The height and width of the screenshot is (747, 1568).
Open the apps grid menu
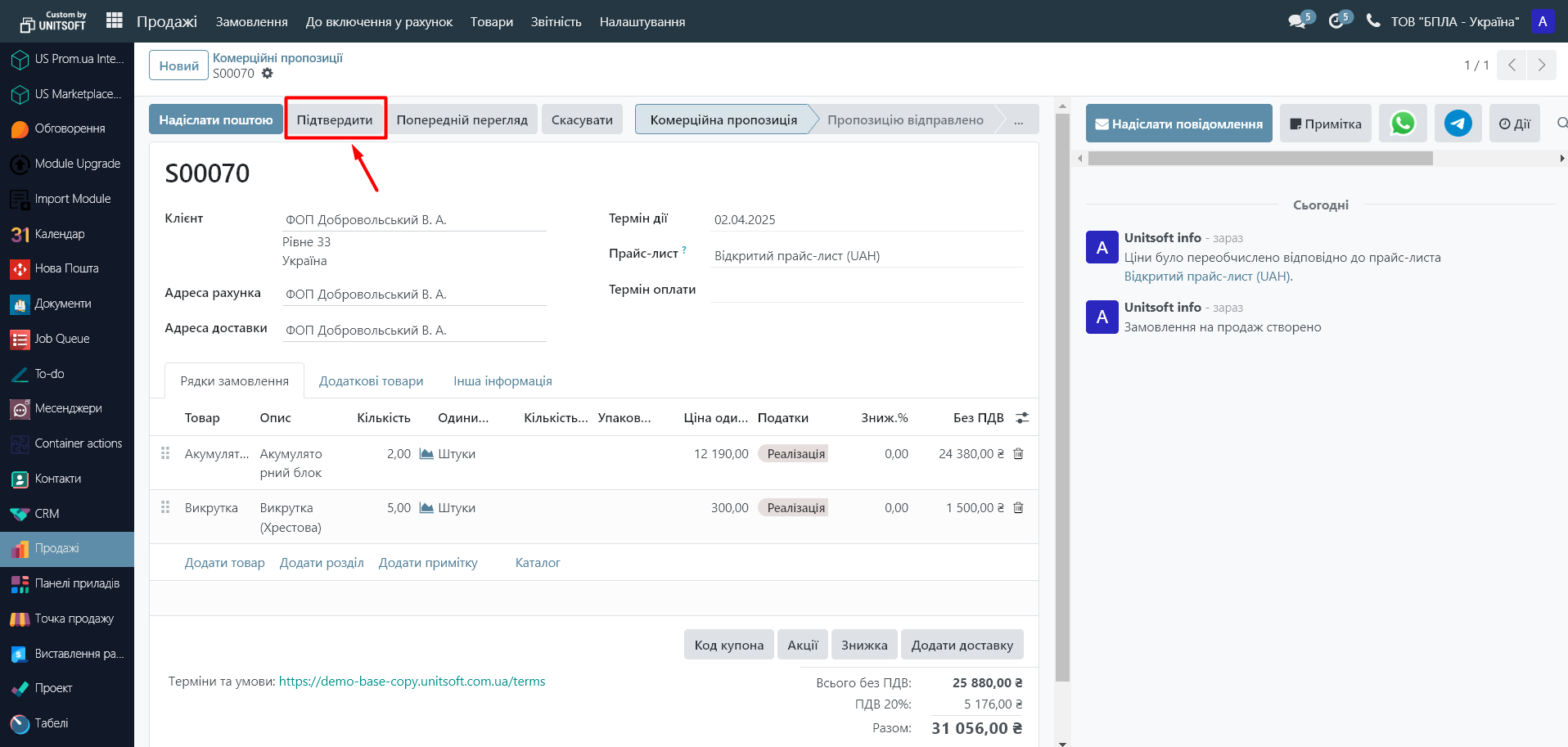pos(115,21)
